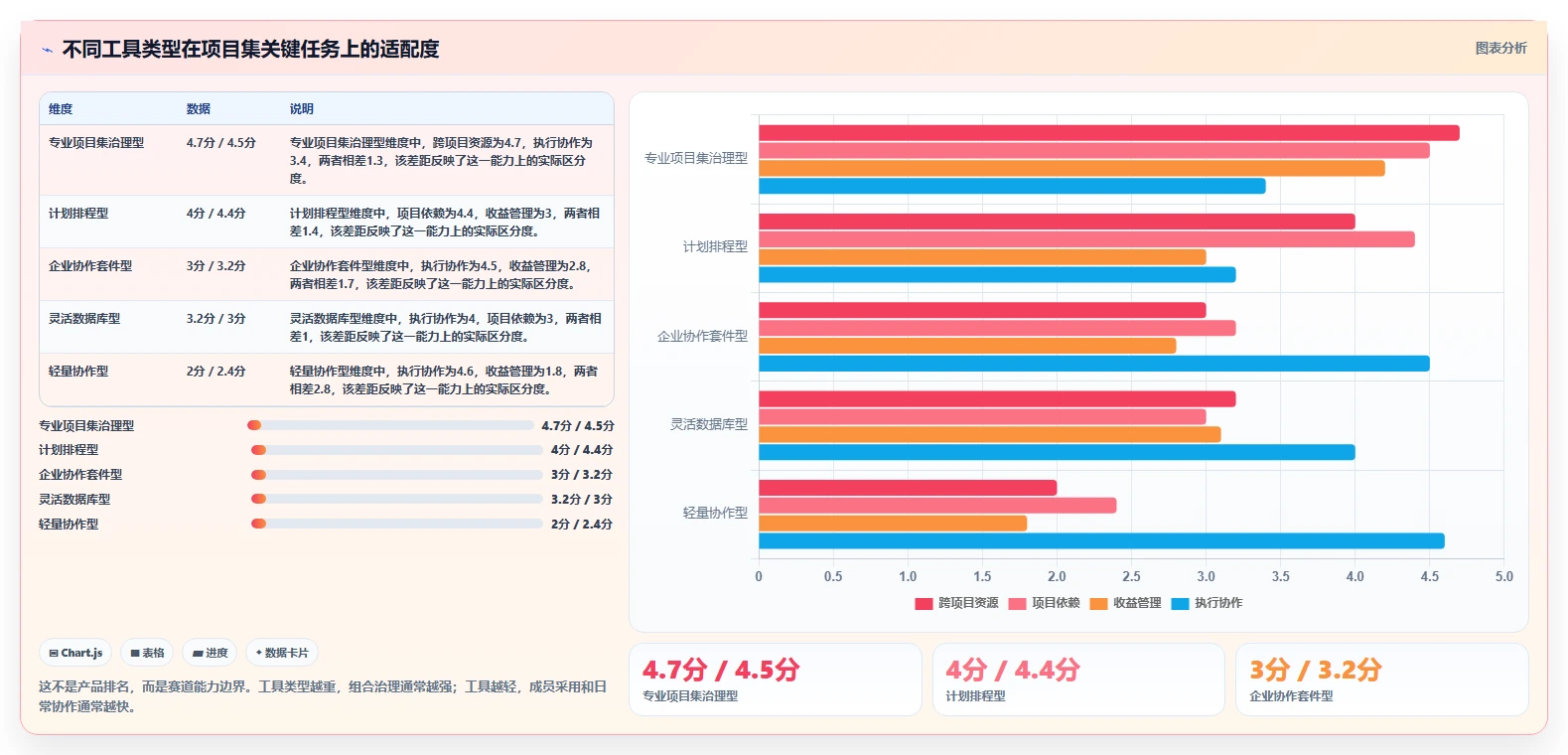Click the 灵活数据库型 progress bar
Viewport: 1568px width, 755px height.
[x=397, y=499]
